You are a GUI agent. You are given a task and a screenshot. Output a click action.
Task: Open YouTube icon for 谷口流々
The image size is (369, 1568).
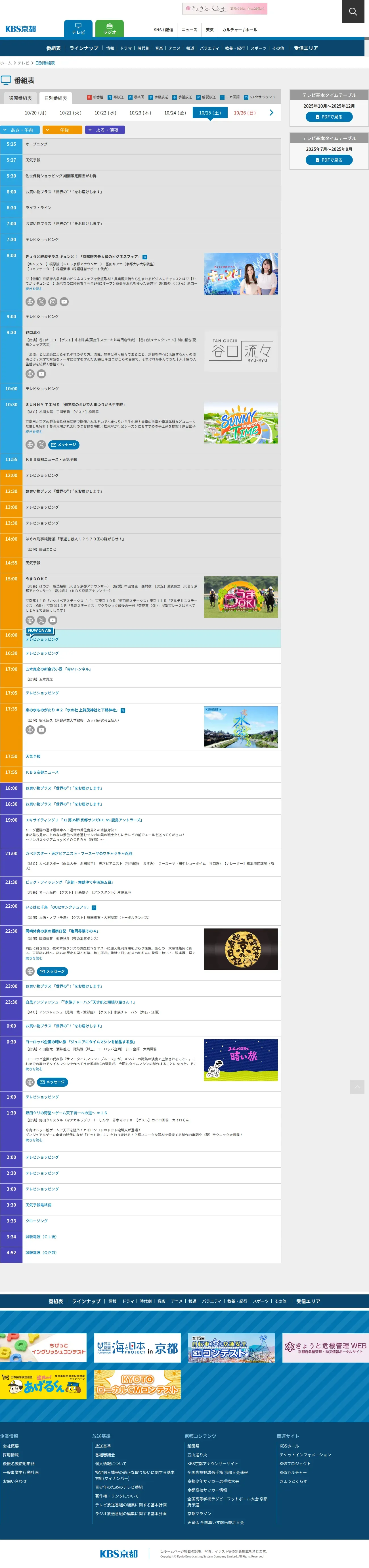[41, 374]
